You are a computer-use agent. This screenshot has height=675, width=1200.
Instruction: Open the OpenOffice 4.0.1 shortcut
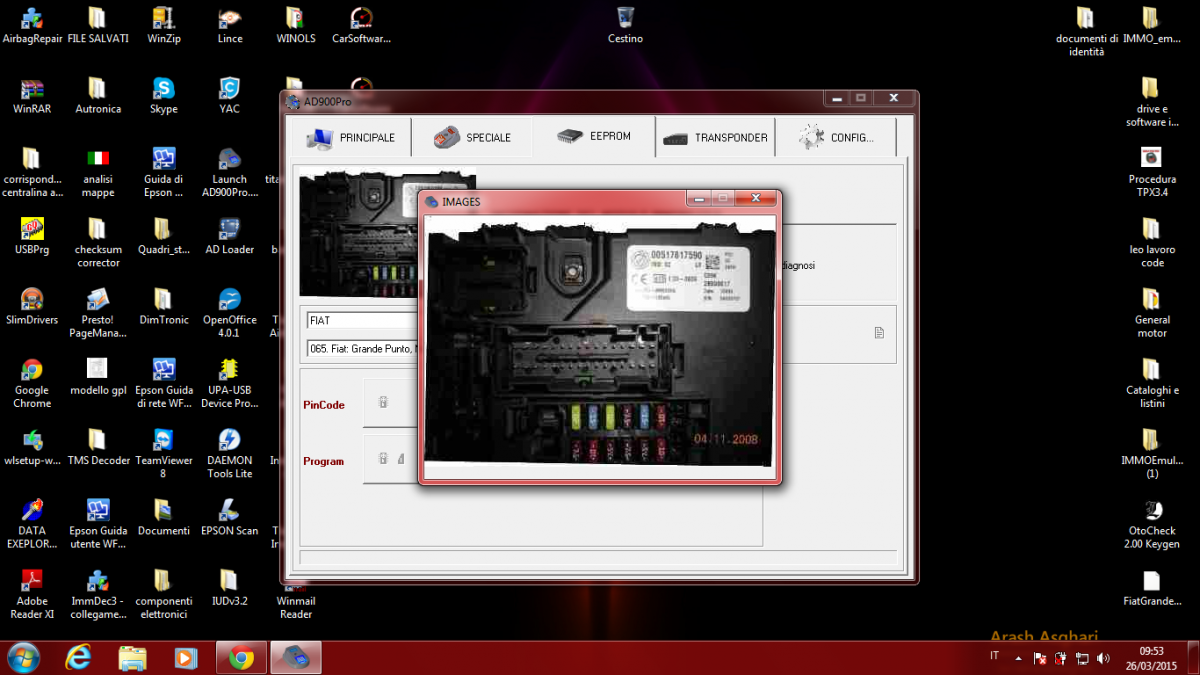click(x=230, y=312)
